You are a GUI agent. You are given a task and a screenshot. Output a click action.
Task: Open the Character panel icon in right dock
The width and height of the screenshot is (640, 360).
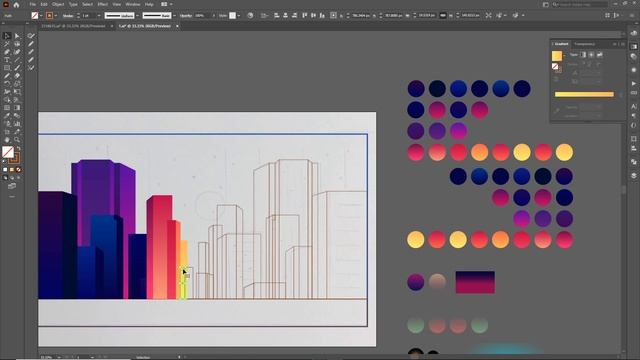[633, 106]
